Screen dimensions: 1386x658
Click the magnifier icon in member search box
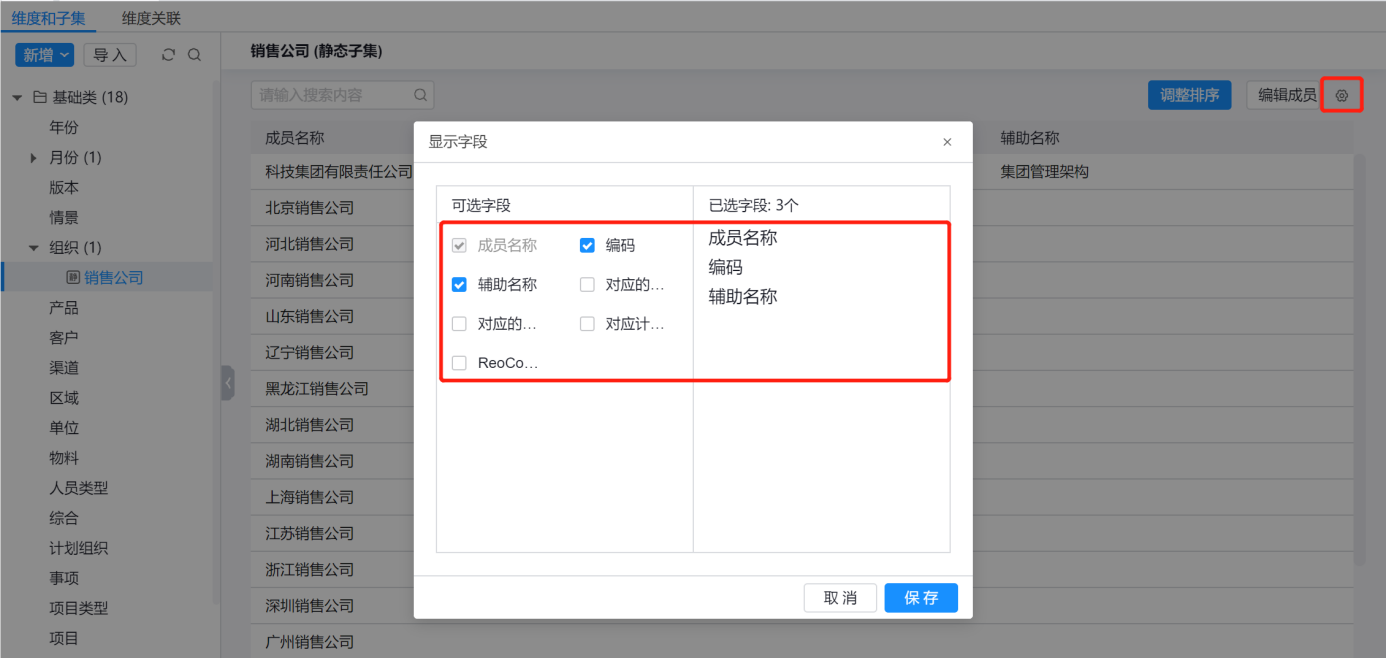tap(420, 96)
